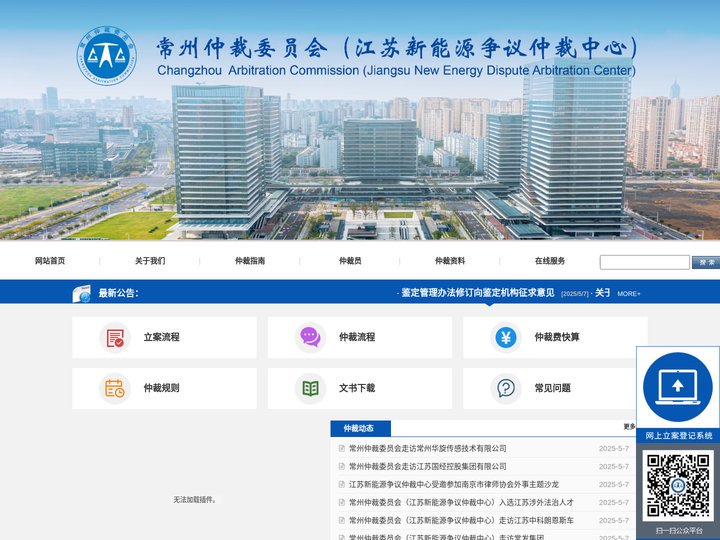
Task: Open 仲裁指南 navigation menu
Action: 250,261
